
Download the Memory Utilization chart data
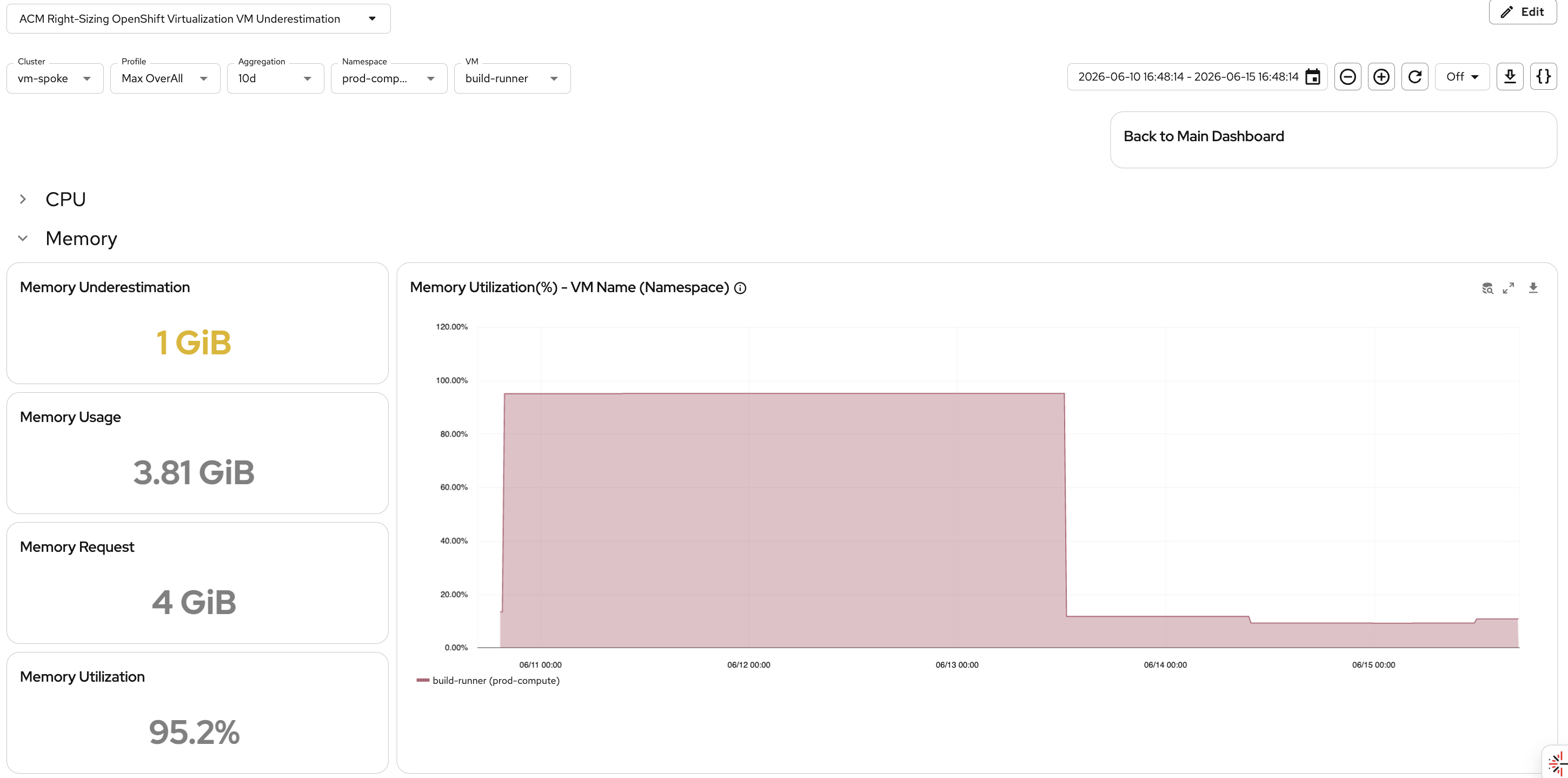(1533, 288)
